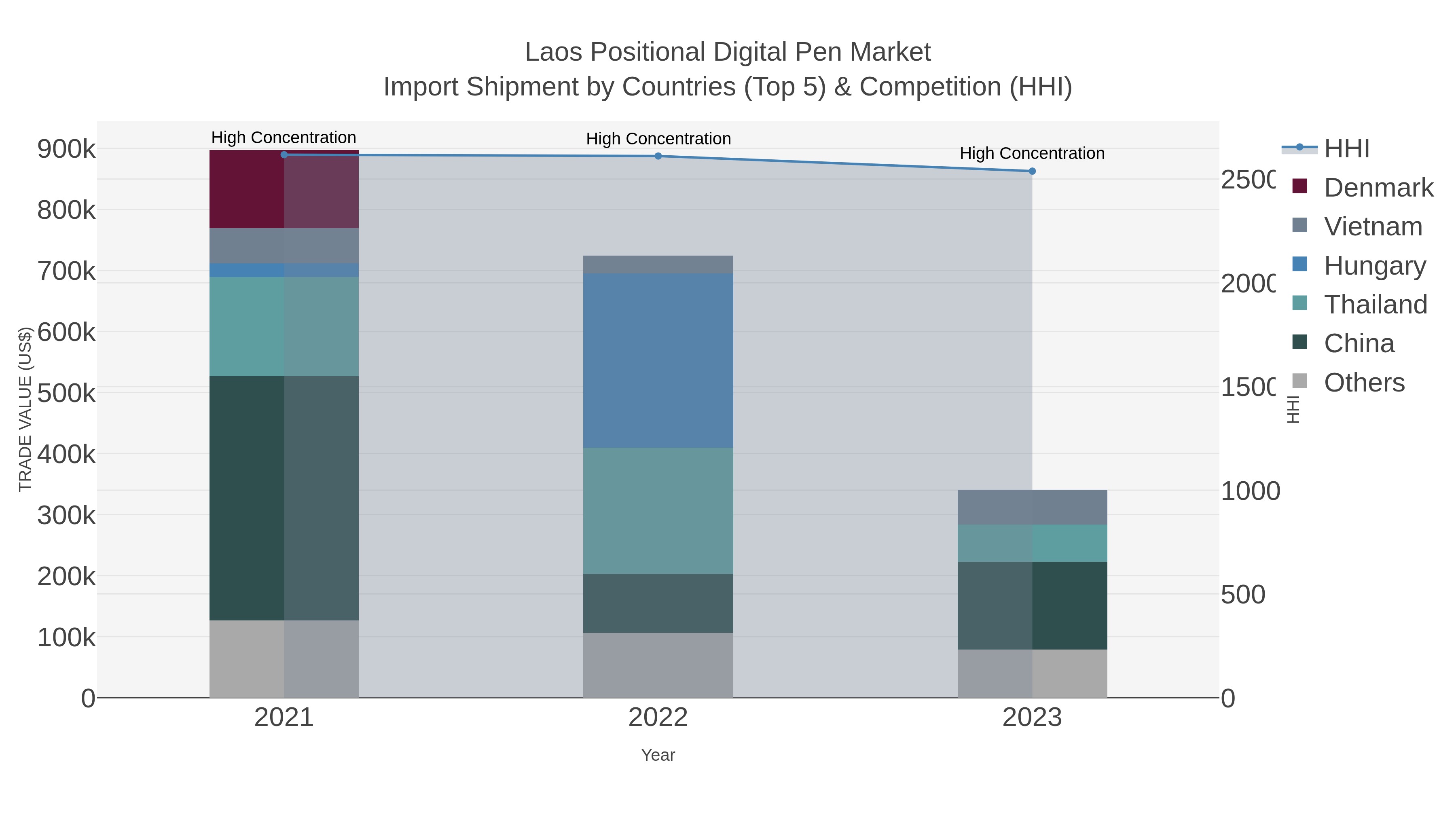The width and height of the screenshot is (1456, 819).
Task: Toggle China series in the legend
Action: point(1344,344)
